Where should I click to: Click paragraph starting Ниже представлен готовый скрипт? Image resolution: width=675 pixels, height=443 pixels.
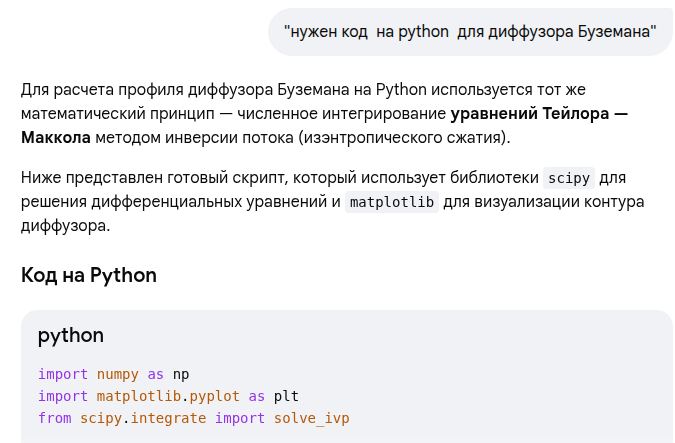[x=332, y=201]
